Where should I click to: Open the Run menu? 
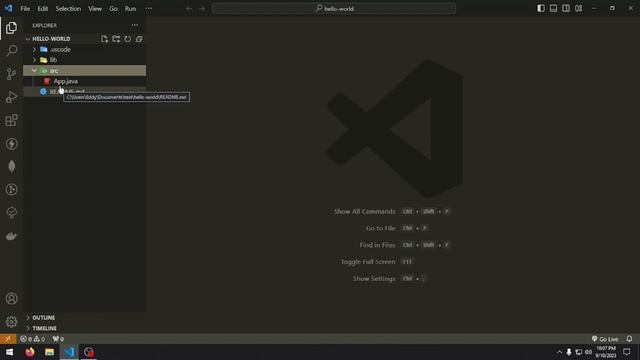click(x=131, y=9)
